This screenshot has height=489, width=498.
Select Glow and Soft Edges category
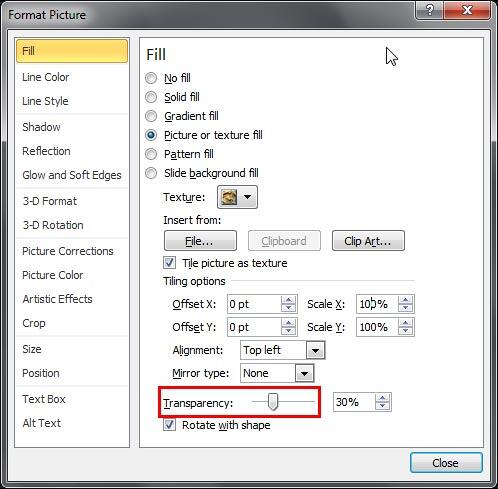tap(72, 175)
